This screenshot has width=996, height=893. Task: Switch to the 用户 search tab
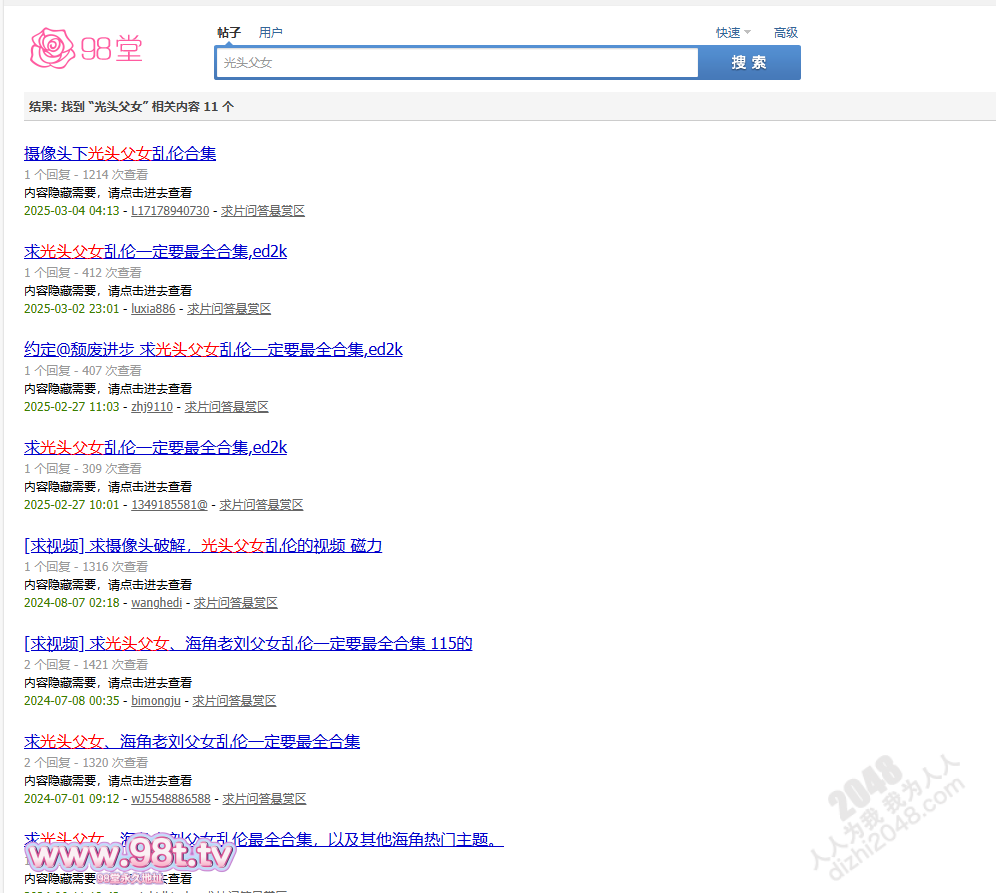pyautogui.click(x=270, y=33)
